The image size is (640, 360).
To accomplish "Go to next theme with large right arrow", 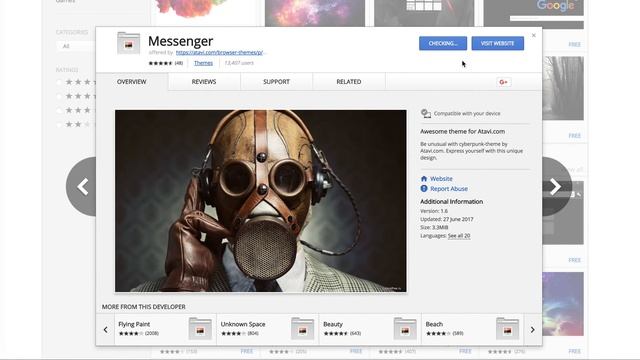I will tap(556, 187).
